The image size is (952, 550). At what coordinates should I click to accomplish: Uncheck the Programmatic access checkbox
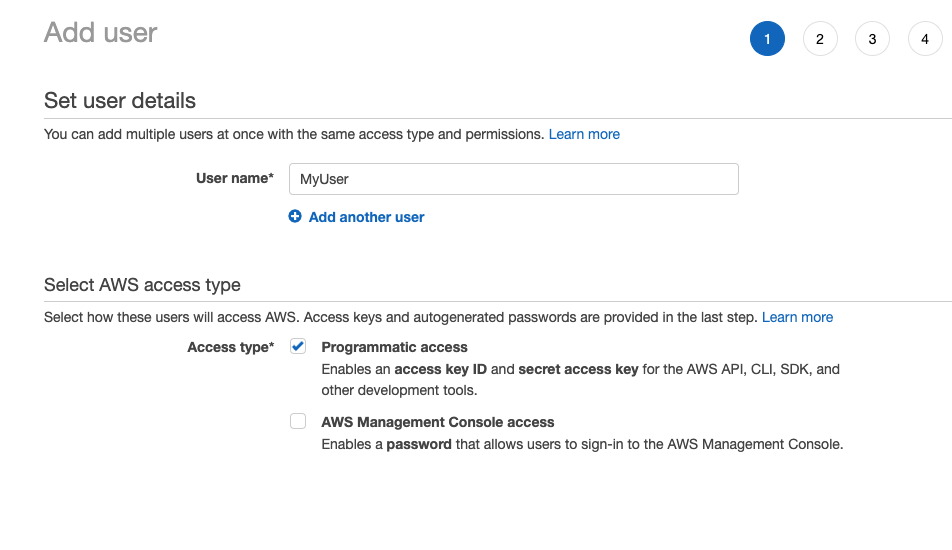tap(298, 347)
